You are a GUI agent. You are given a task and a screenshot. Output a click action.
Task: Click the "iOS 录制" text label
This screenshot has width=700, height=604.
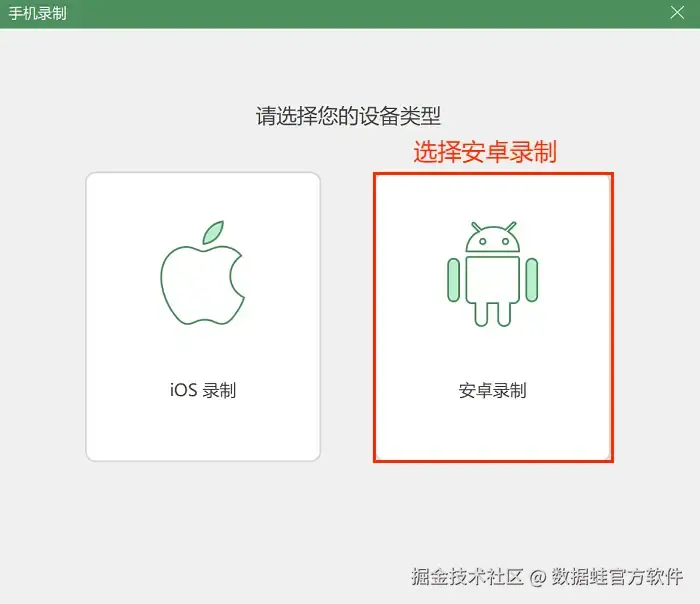pos(203,390)
